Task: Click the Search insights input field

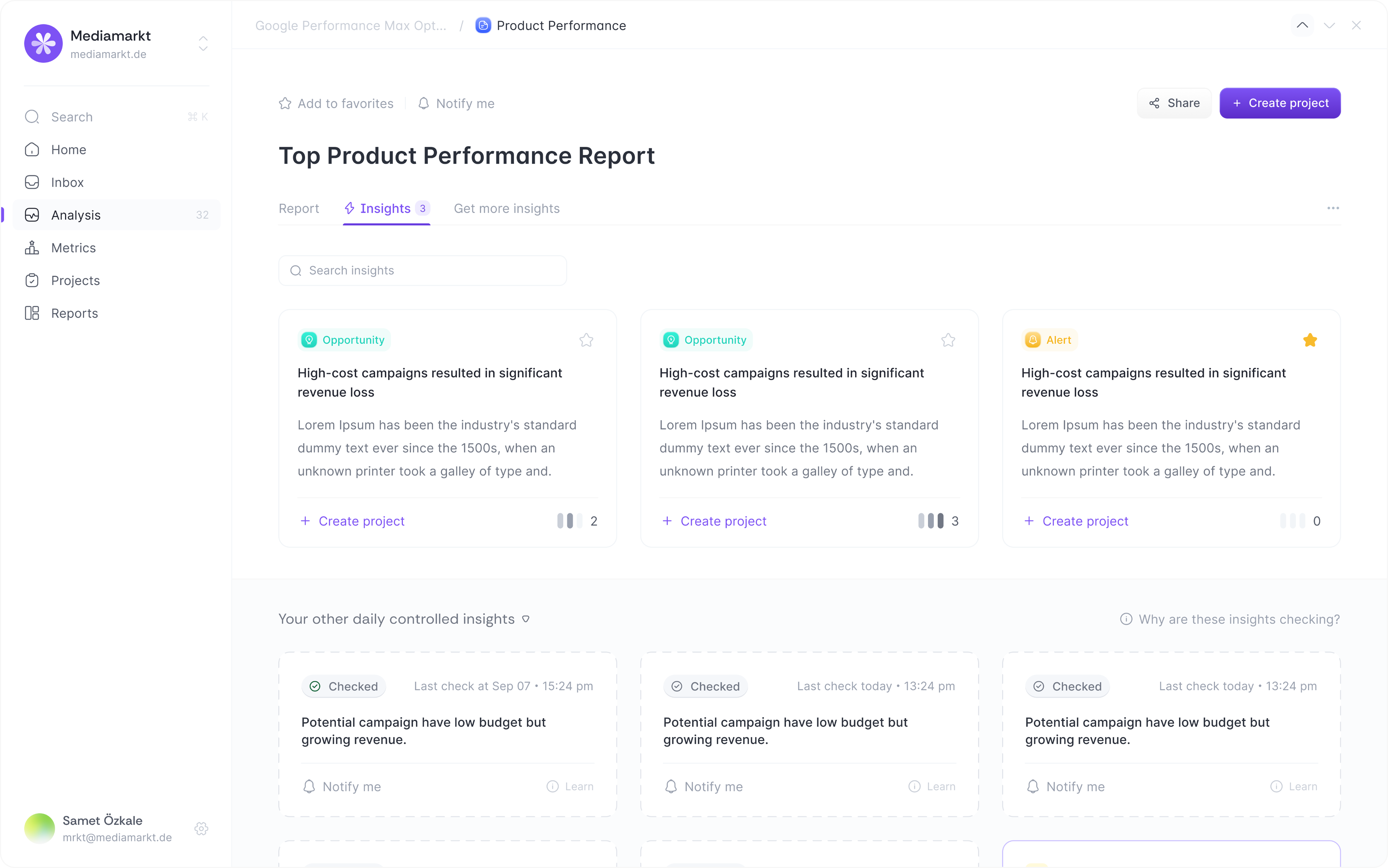Action: (423, 271)
